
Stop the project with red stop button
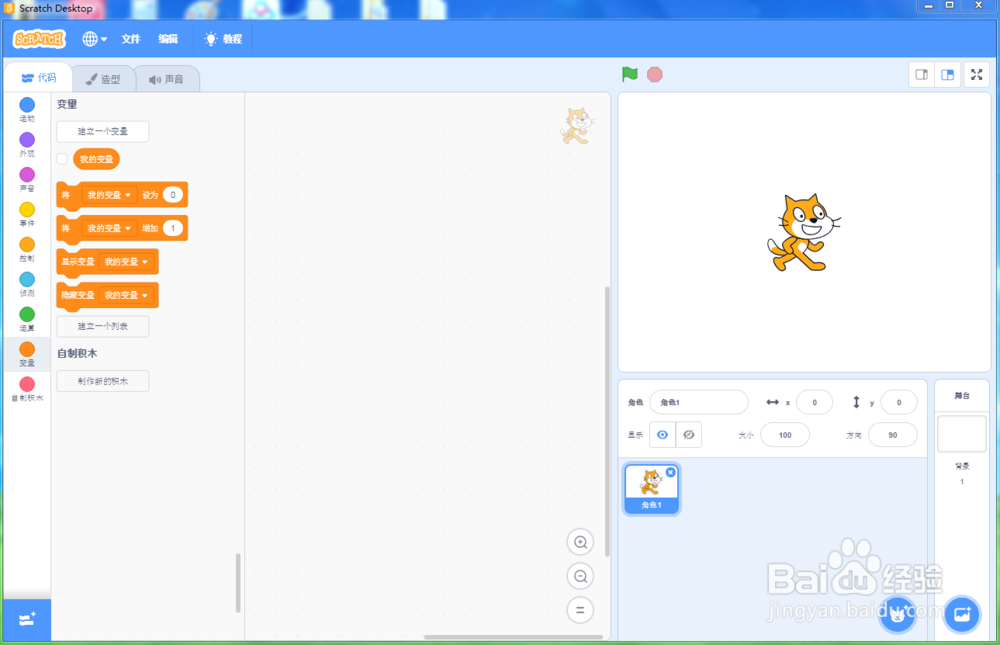click(x=654, y=75)
